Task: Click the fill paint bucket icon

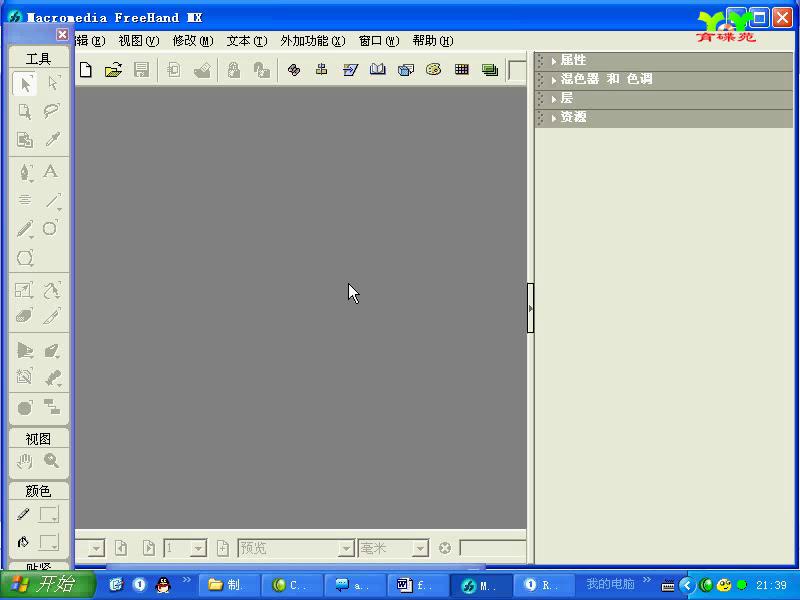Action: coord(23,542)
